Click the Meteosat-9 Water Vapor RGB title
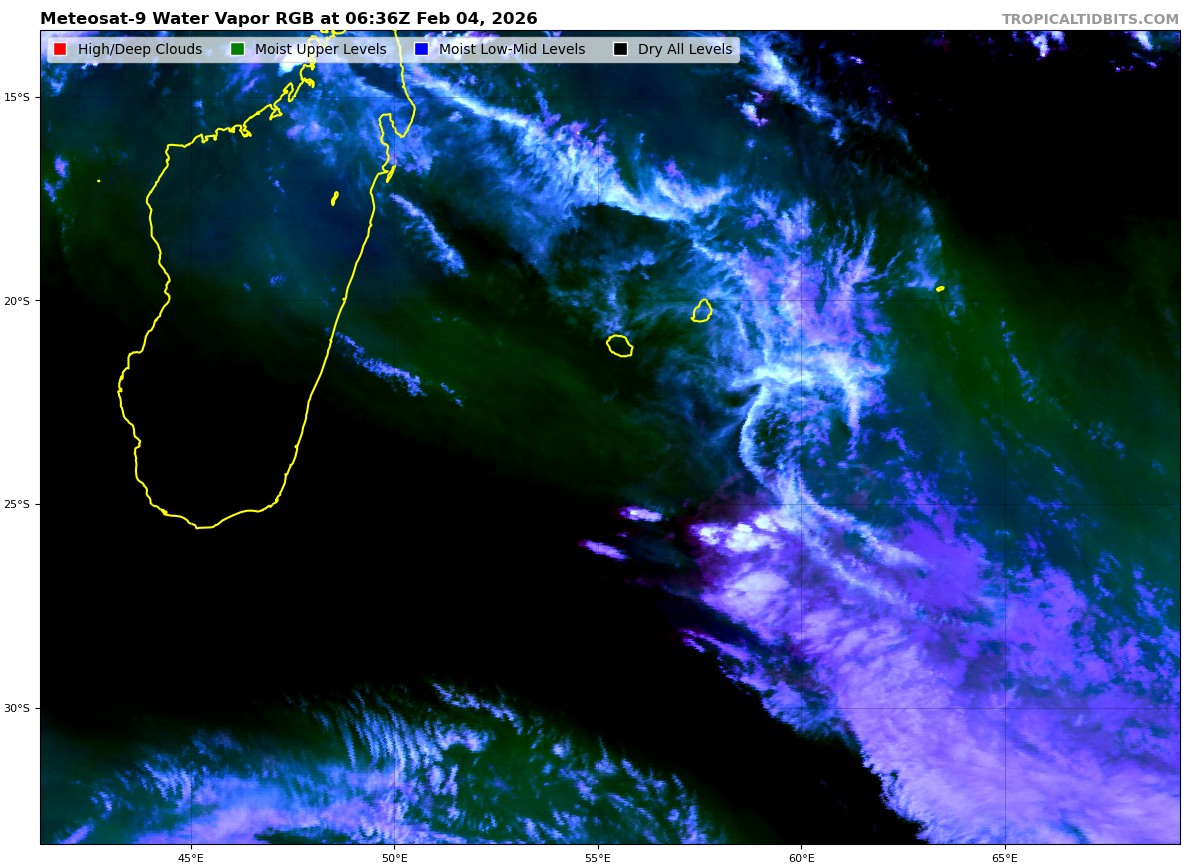Screen dimensions: 1200x867 288,19
